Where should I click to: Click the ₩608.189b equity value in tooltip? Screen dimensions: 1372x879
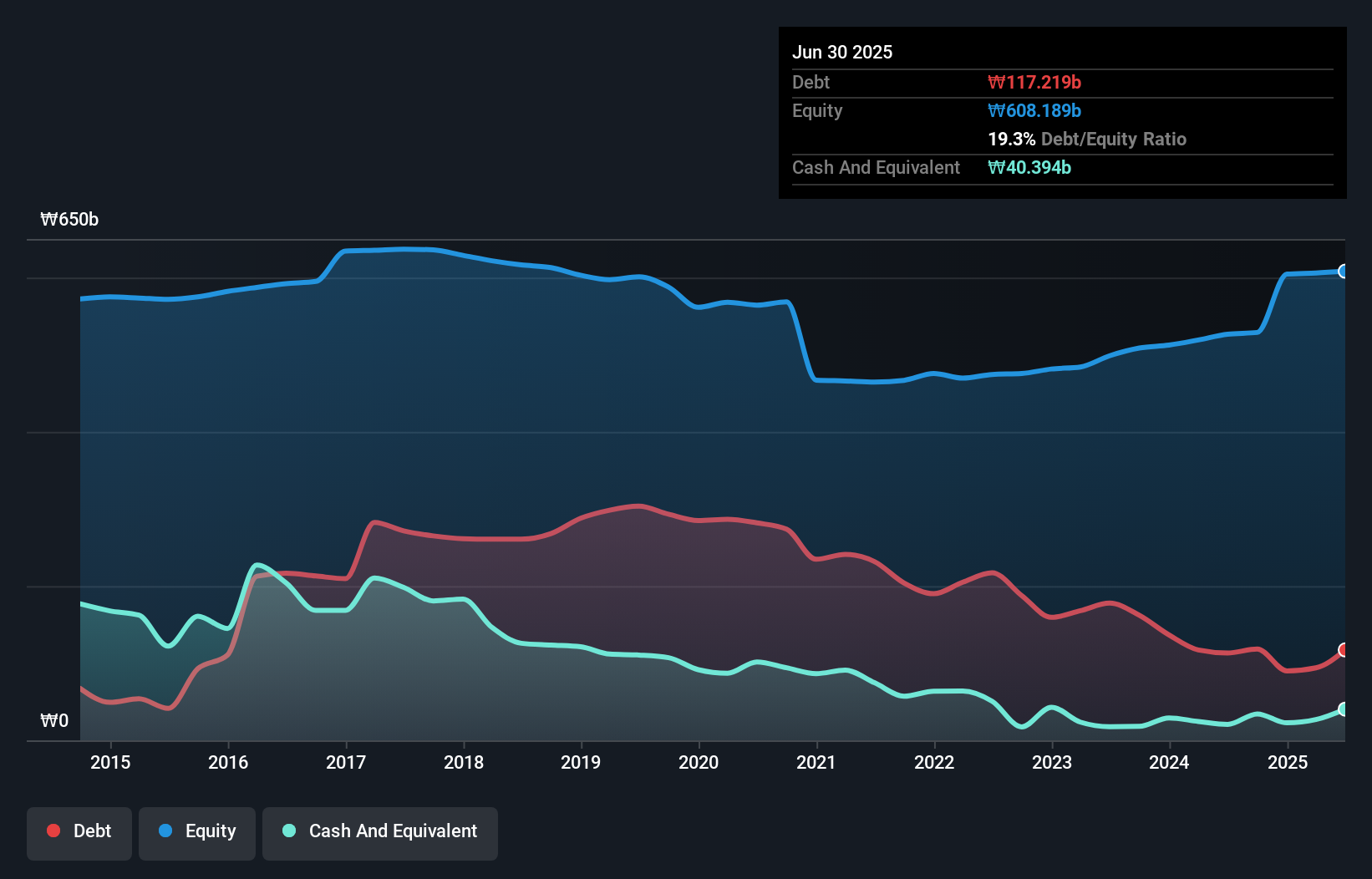tap(1034, 111)
